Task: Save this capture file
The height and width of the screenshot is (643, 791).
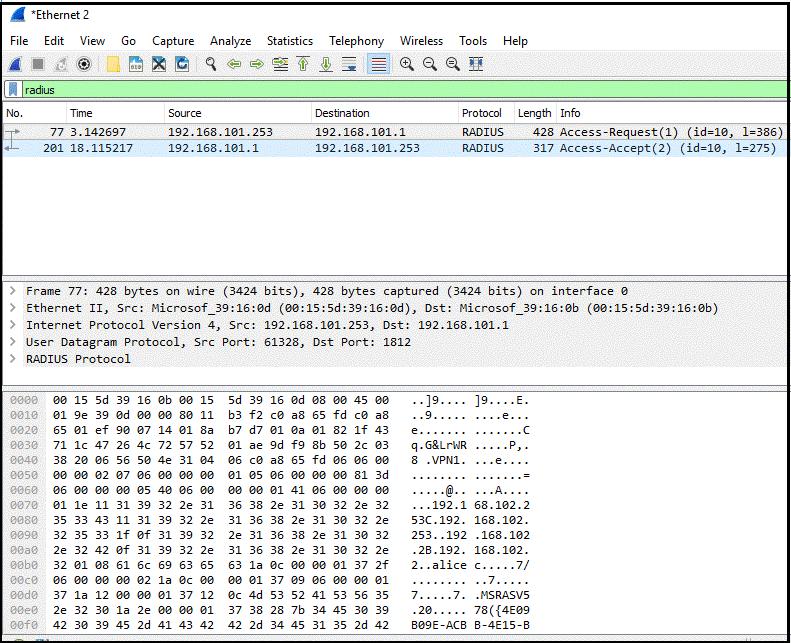Action: click(x=136, y=64)
